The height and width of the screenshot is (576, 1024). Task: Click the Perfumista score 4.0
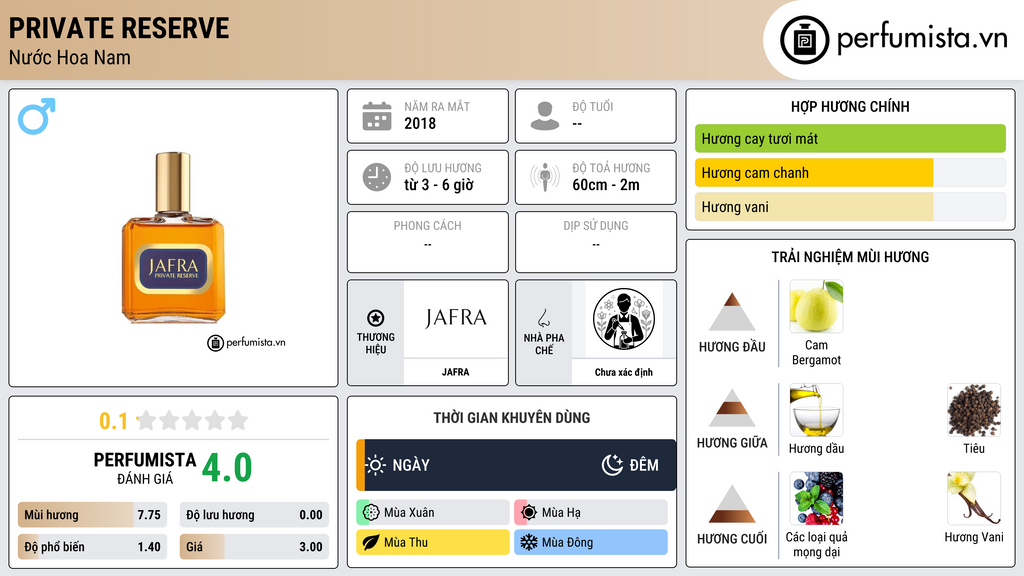[227, 468]
